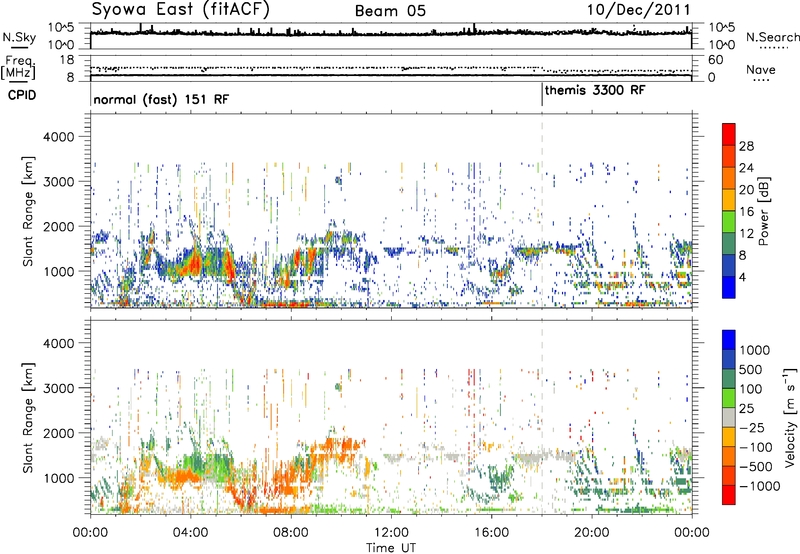Click the 'Slant Range [km]' label of power panel
Viewport: 800px width, 554px height.
coord(28,211)
